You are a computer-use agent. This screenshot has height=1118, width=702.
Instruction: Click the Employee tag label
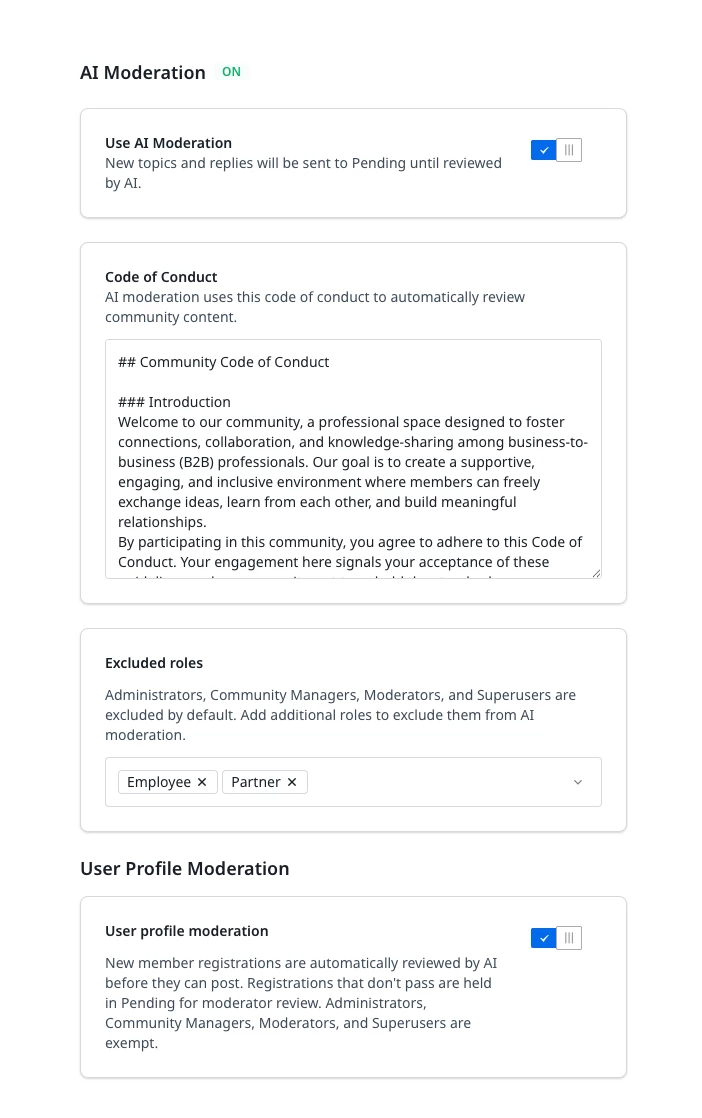tap(159, 782)
